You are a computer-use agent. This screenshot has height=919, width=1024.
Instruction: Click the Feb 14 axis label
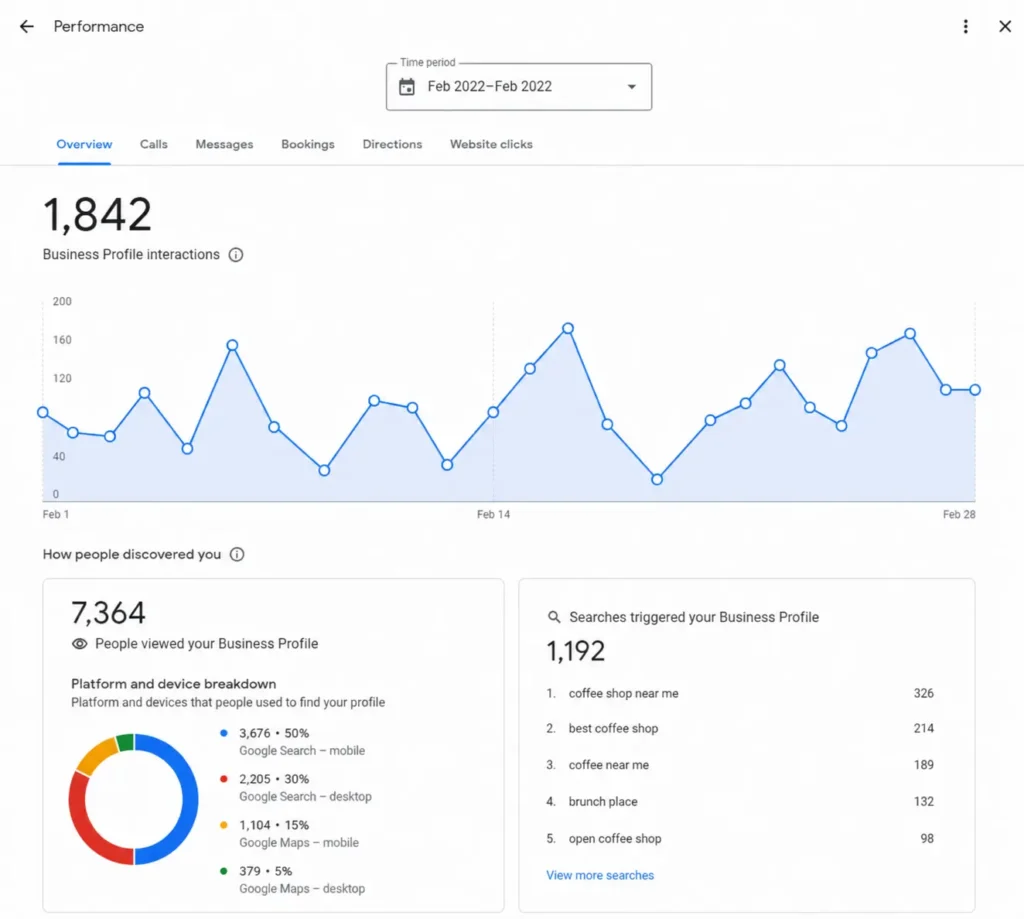493,515
